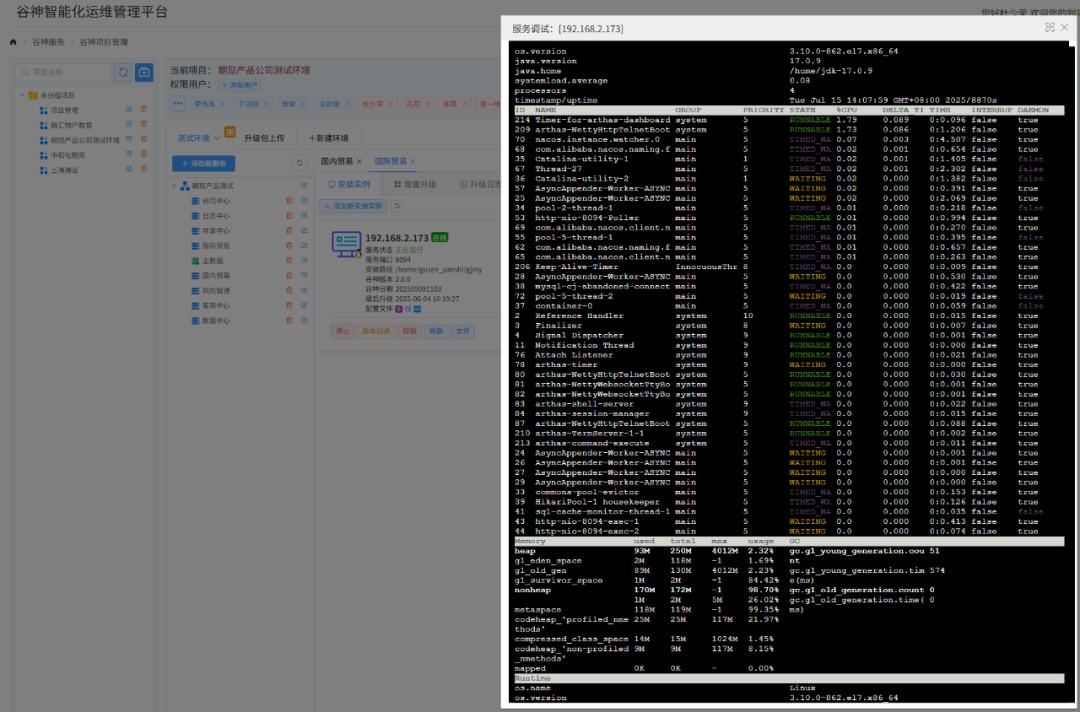
Task: Select 风险管理 in service tree
Action: pyautogui.click(x=216, y=291)
